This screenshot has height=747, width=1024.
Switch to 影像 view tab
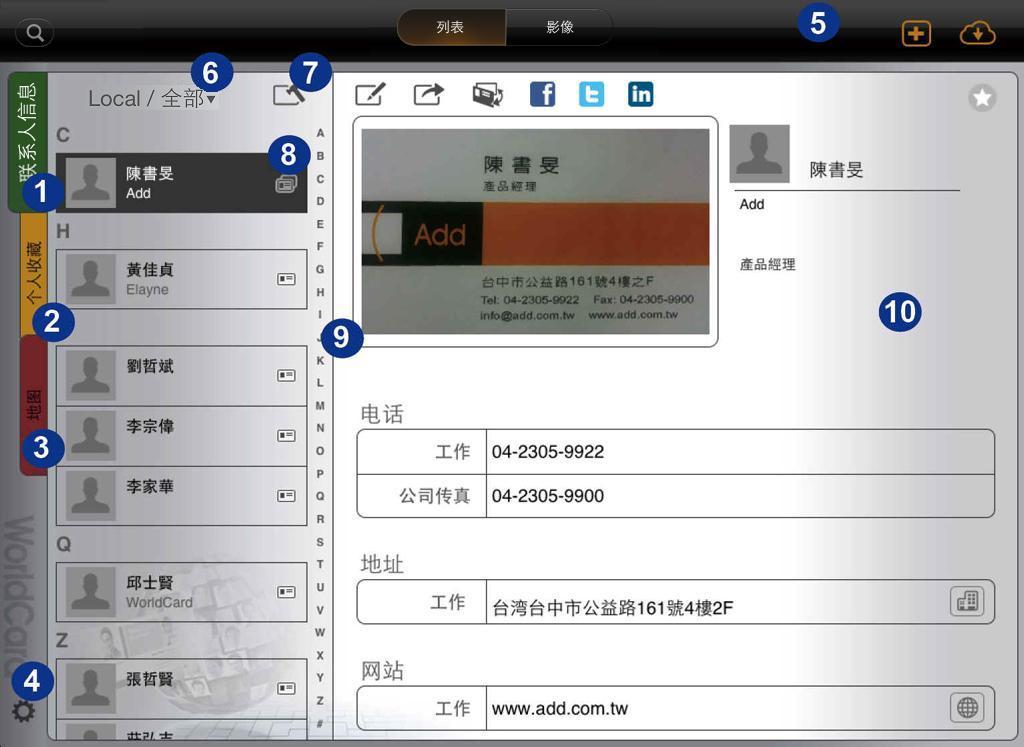tap(559, 28)
